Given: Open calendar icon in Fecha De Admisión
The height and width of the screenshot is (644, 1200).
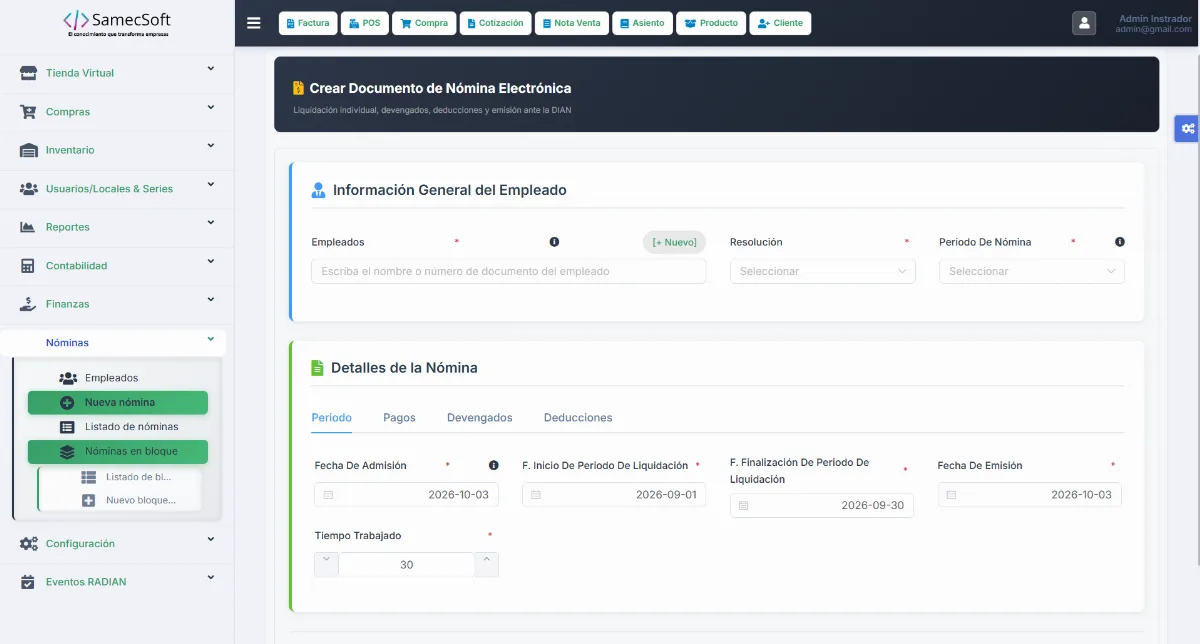Looking at the screenshot, I should 328,495.
